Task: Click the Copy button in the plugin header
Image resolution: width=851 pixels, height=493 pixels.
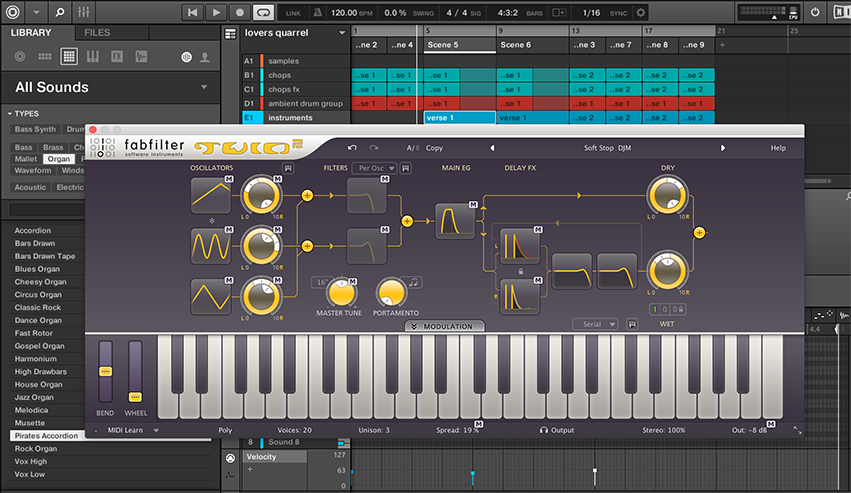Action: tap(434, 148)
